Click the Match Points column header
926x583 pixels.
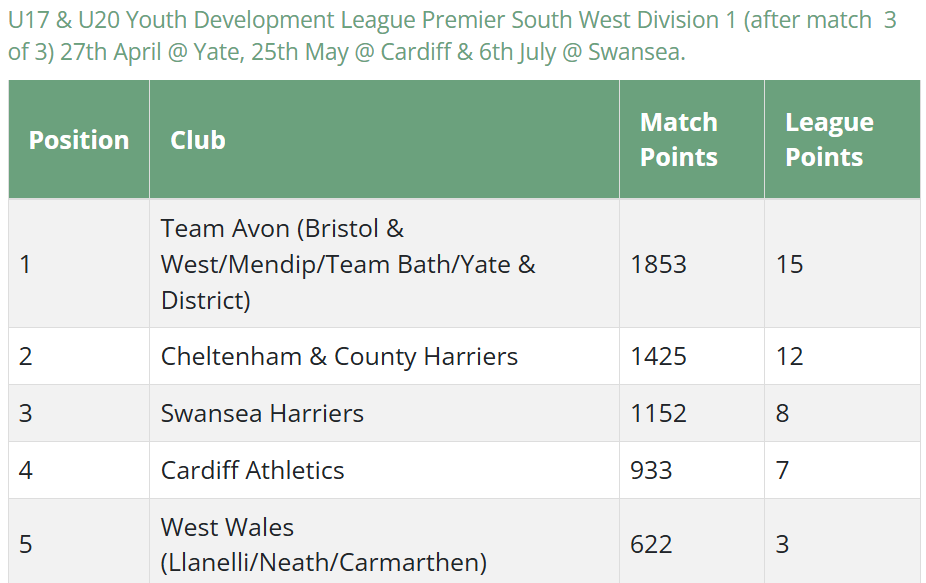(x=692, y=140)
